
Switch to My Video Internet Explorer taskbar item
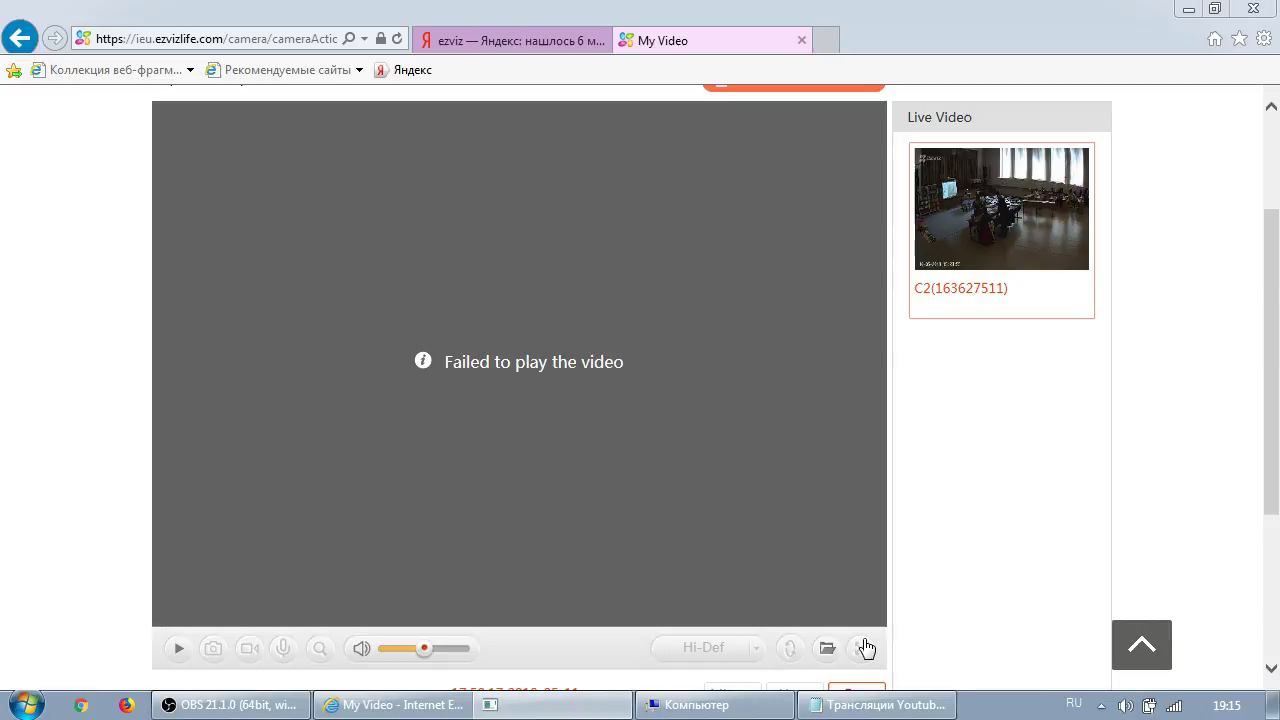tap(393, 705)
